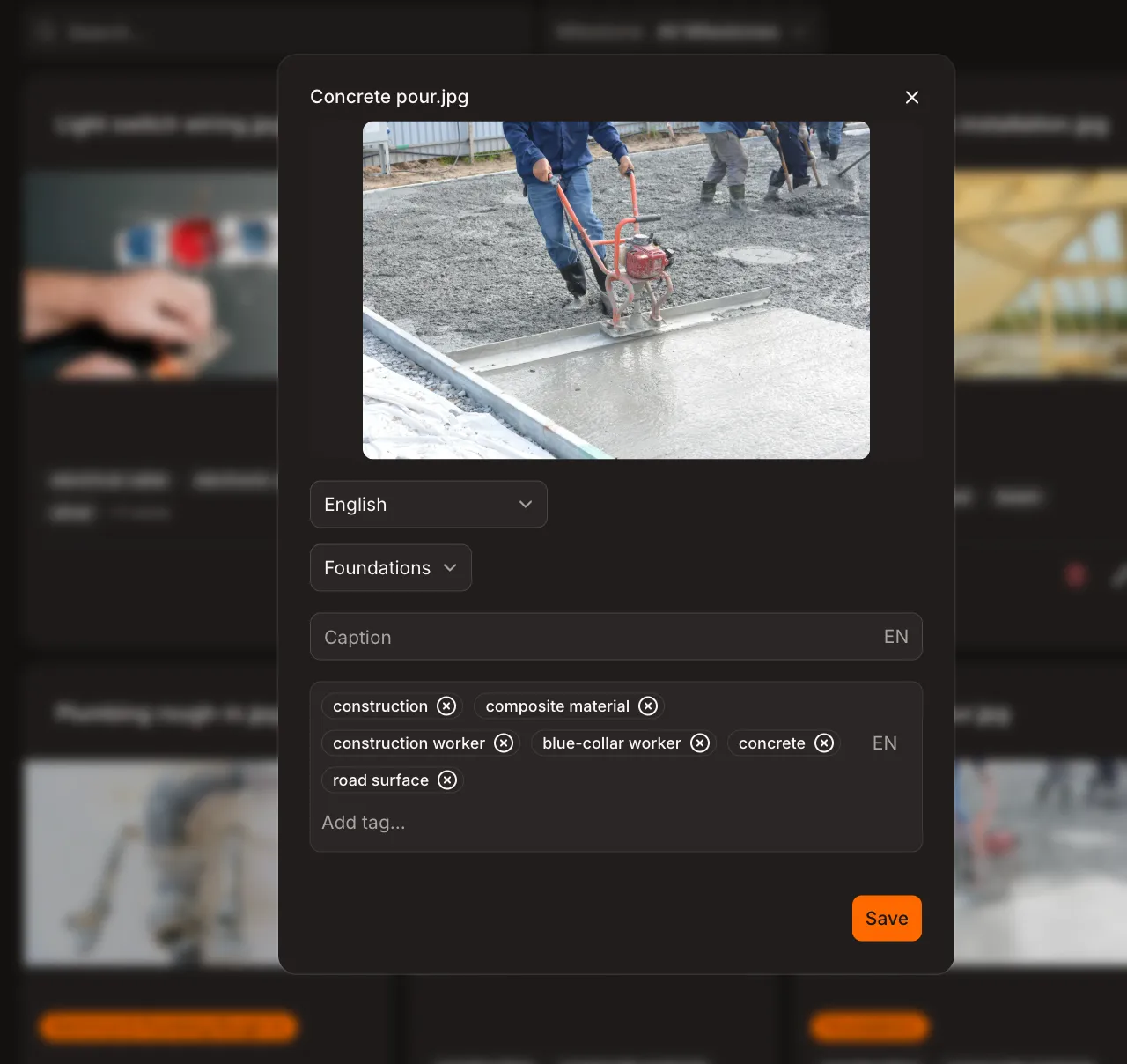The image size is (1127, 1064).
Task: Remove the blue-collar worker tag
Action: (x=700, y=743)
